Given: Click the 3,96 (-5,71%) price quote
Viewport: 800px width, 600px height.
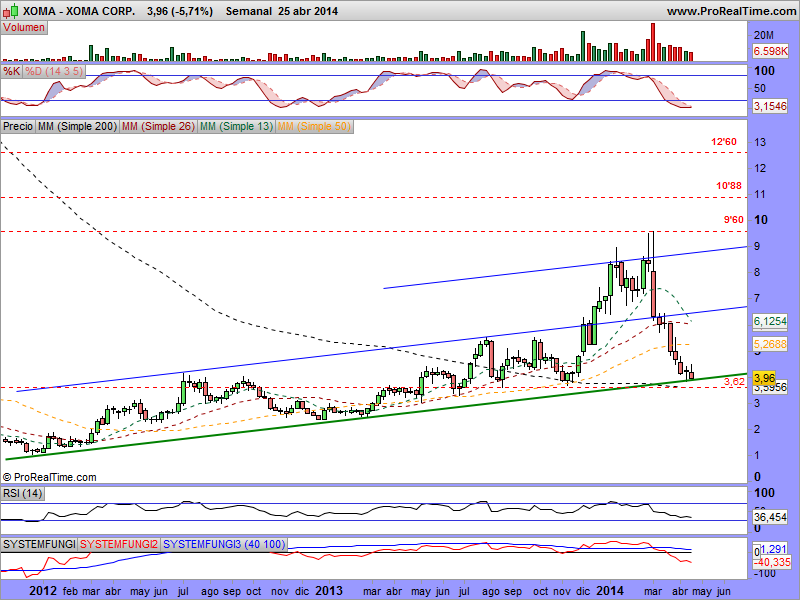Looking at the screenshot, I should coord(180,11).
